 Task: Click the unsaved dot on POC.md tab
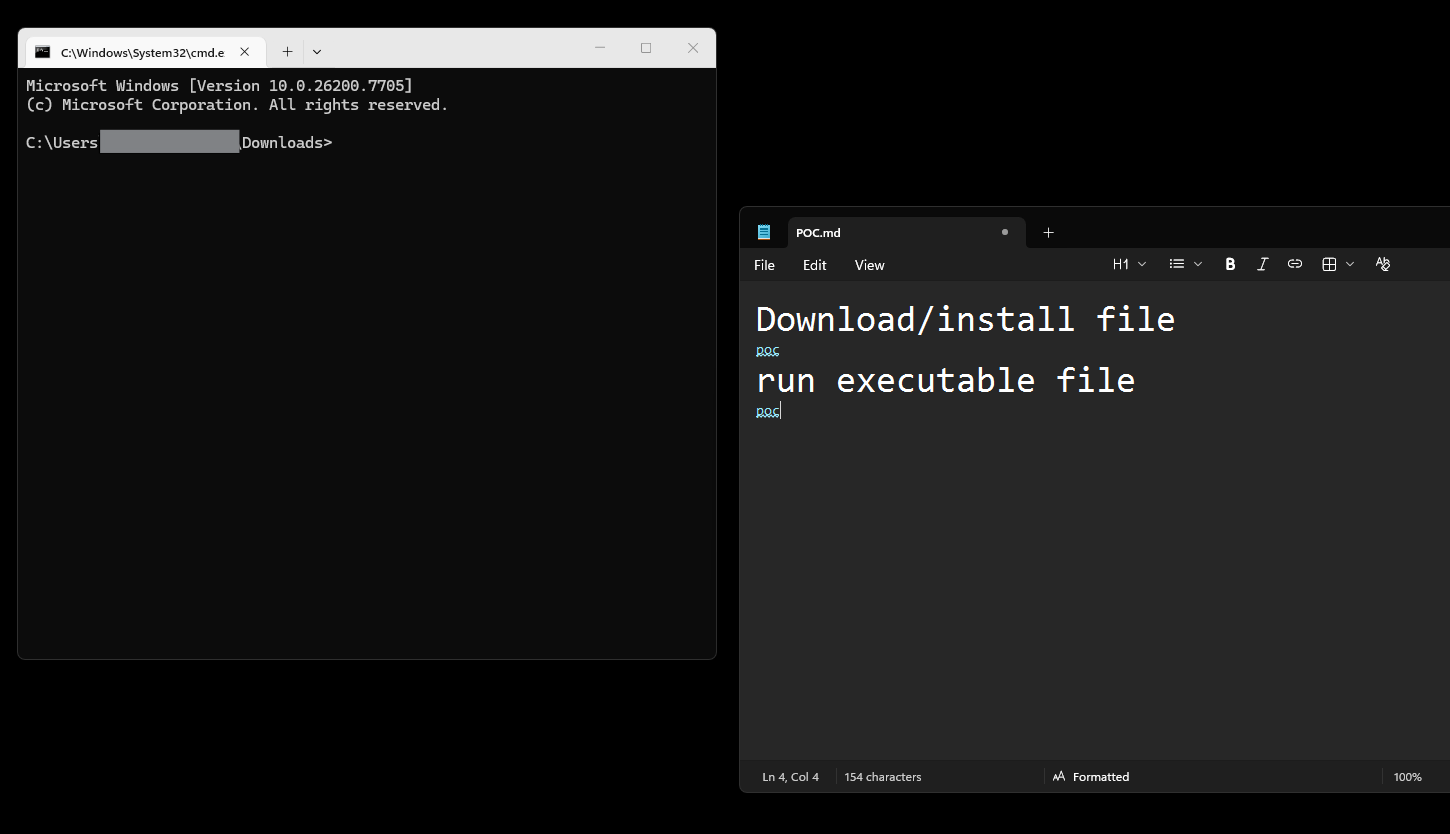[x=1005, y=232]
